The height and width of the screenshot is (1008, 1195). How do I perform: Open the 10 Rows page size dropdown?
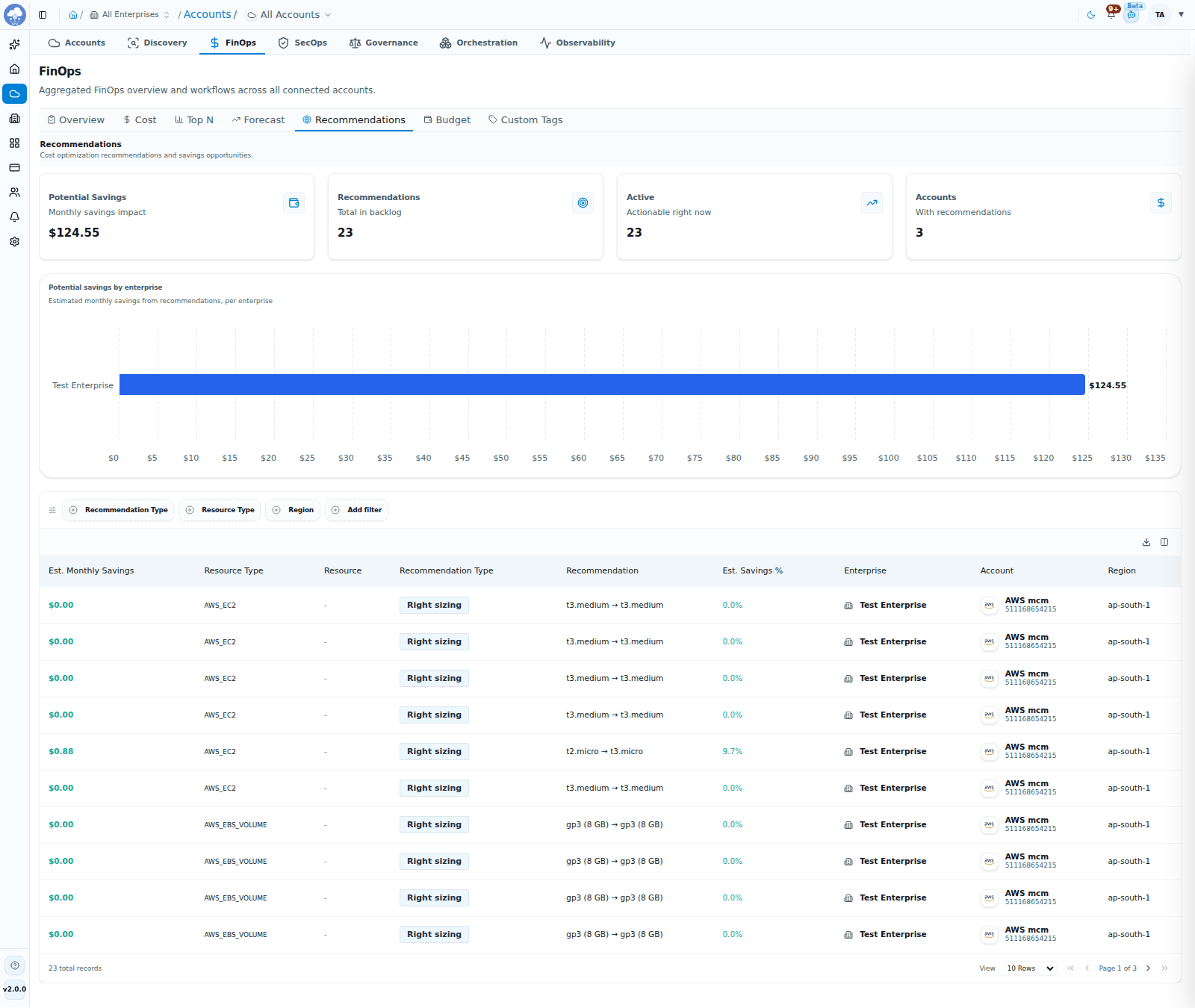(1029, 968)
